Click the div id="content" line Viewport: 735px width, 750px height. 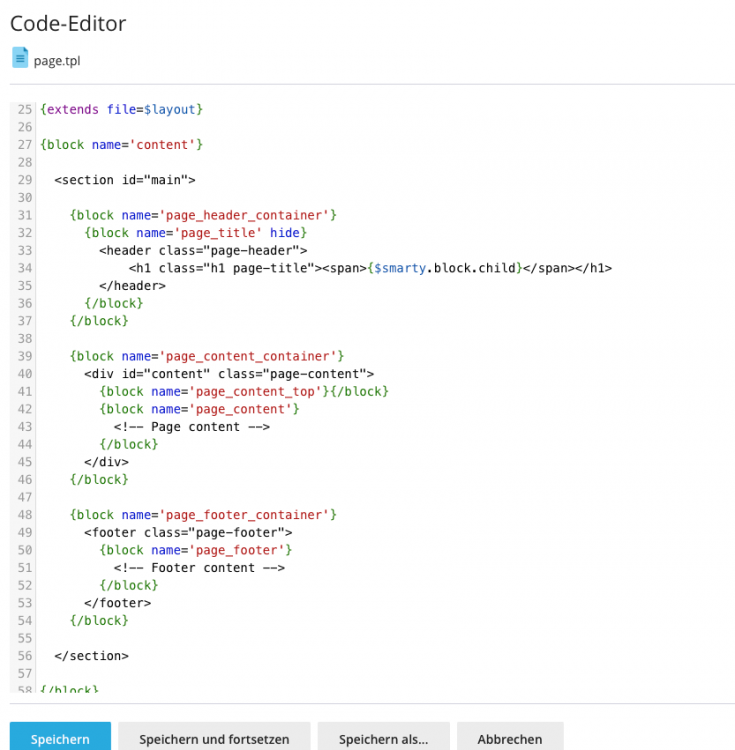coord(229,374)
